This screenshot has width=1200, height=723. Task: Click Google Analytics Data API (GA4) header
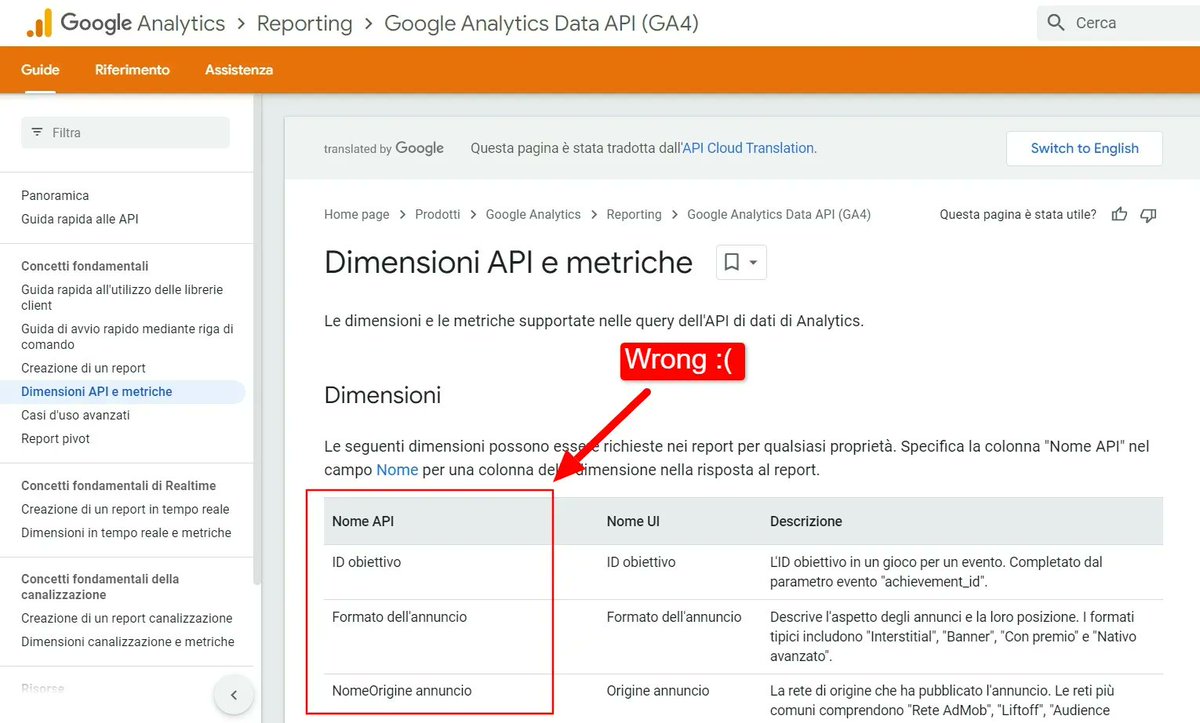coord(542,23)
